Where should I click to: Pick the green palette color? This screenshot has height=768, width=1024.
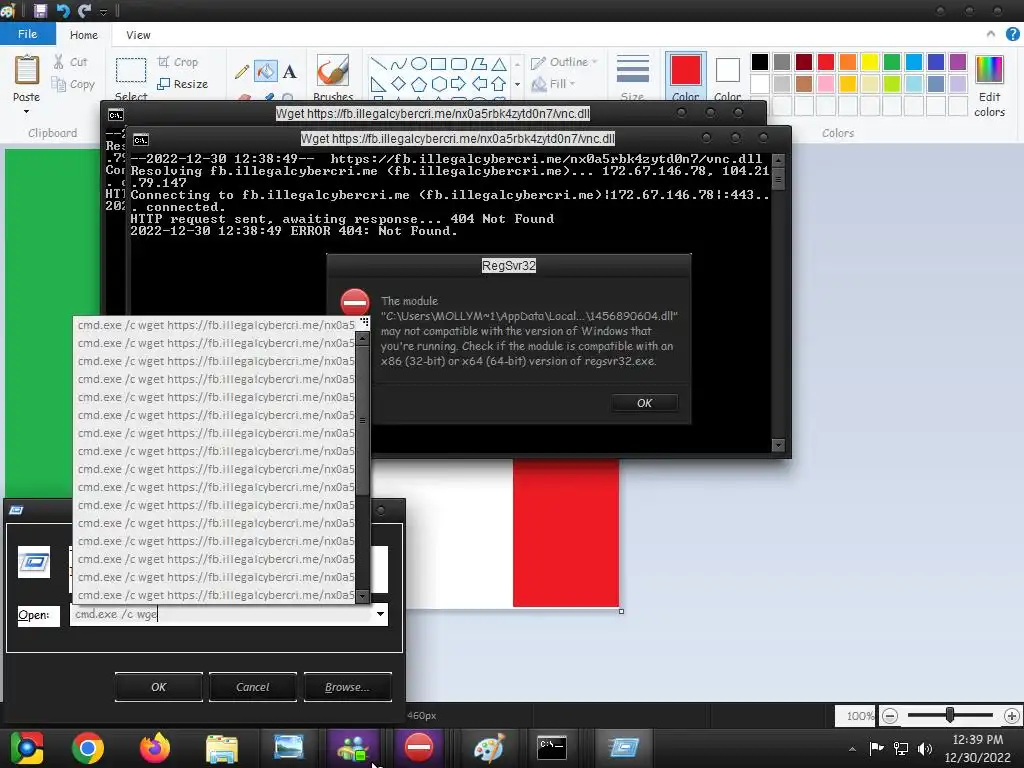tap(891, 62)
